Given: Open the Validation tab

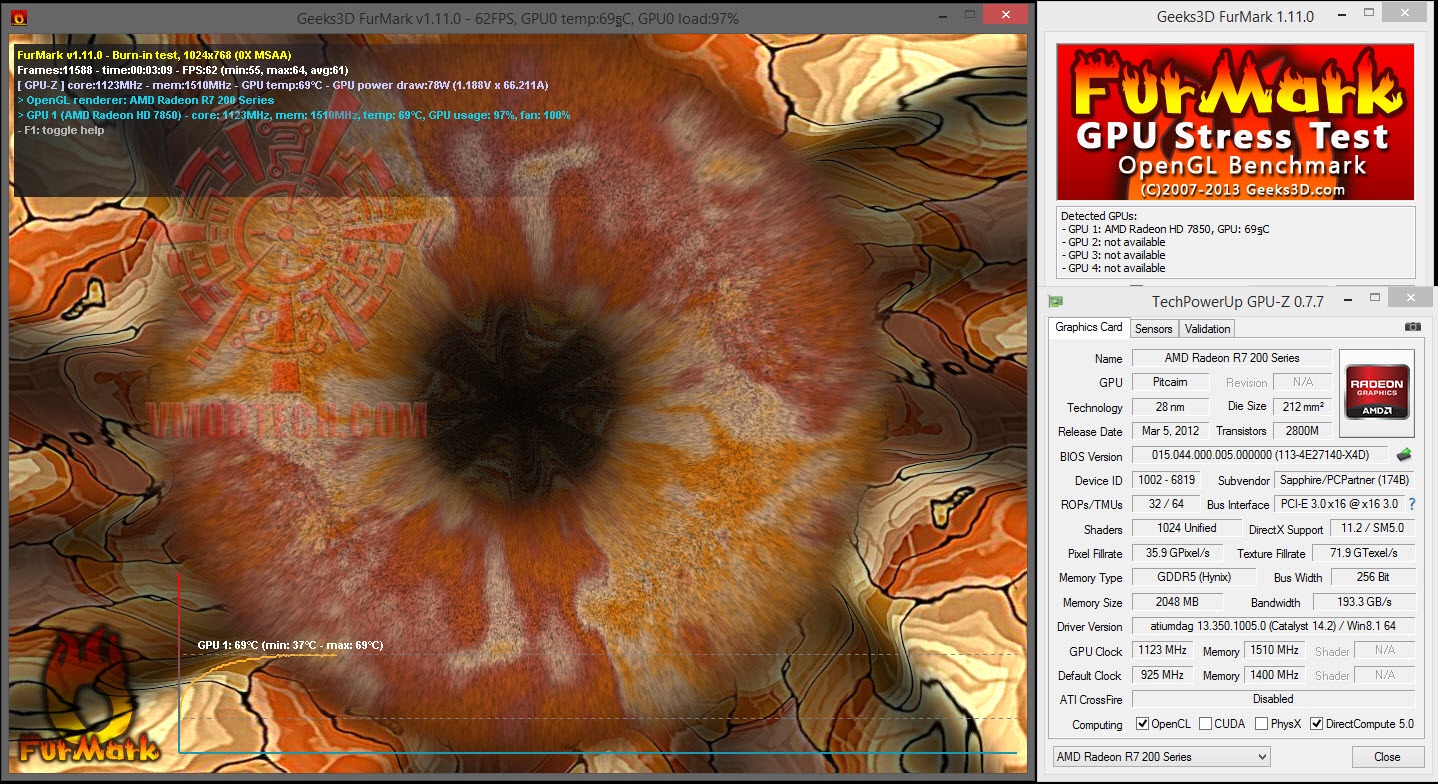Looking at the screenshot, I should coord(1207,328).
